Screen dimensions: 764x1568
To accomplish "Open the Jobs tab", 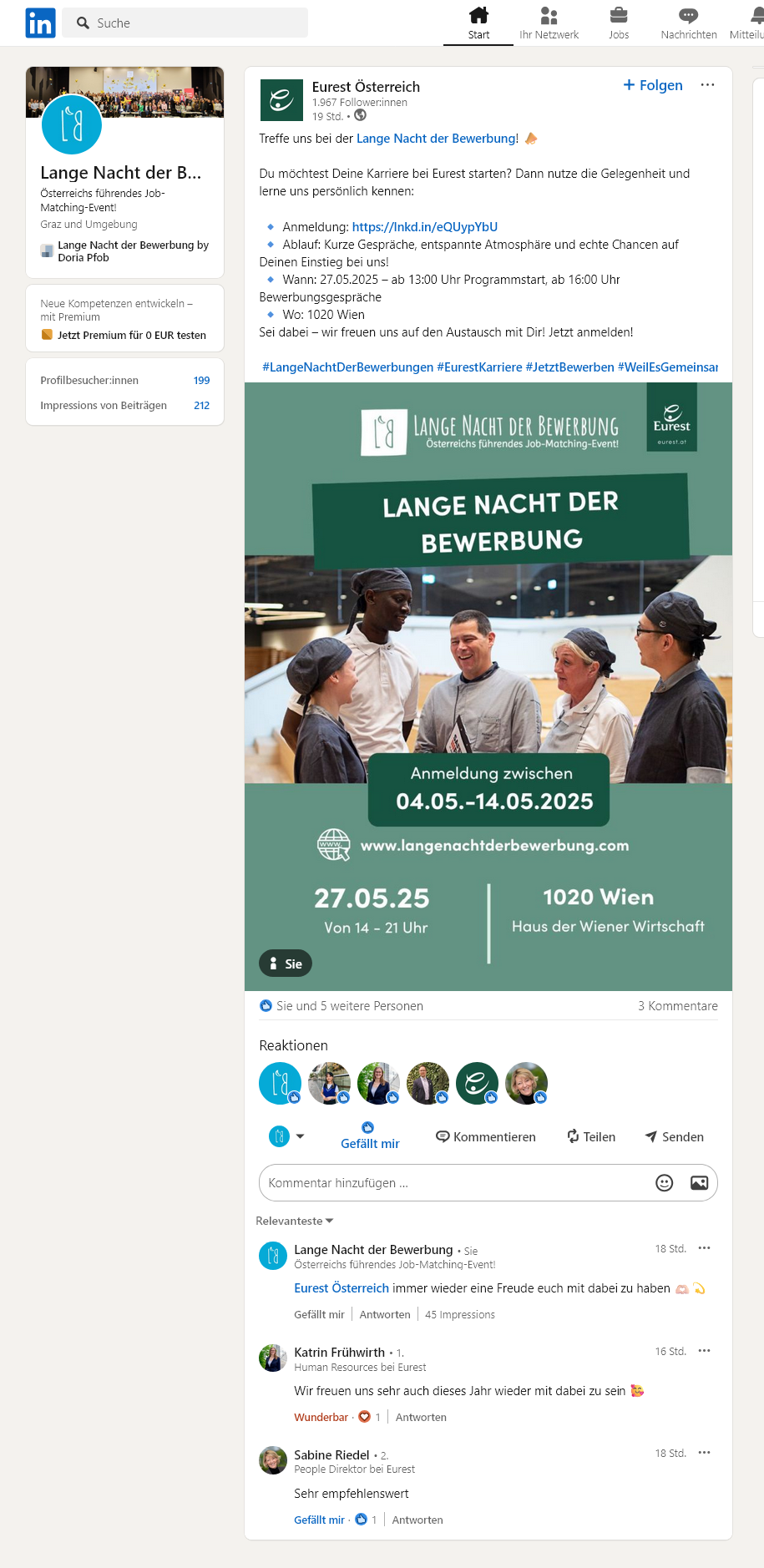I will click(x=619, y=23).
